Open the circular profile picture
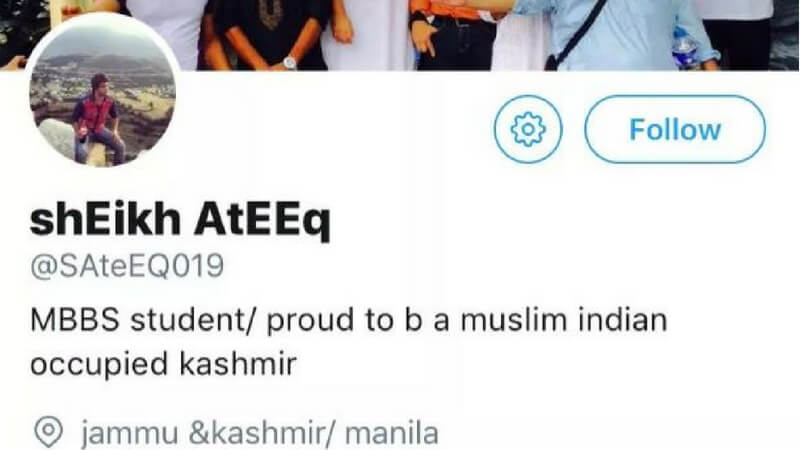The width and height of the screenshot is (800, 450). 103,91
